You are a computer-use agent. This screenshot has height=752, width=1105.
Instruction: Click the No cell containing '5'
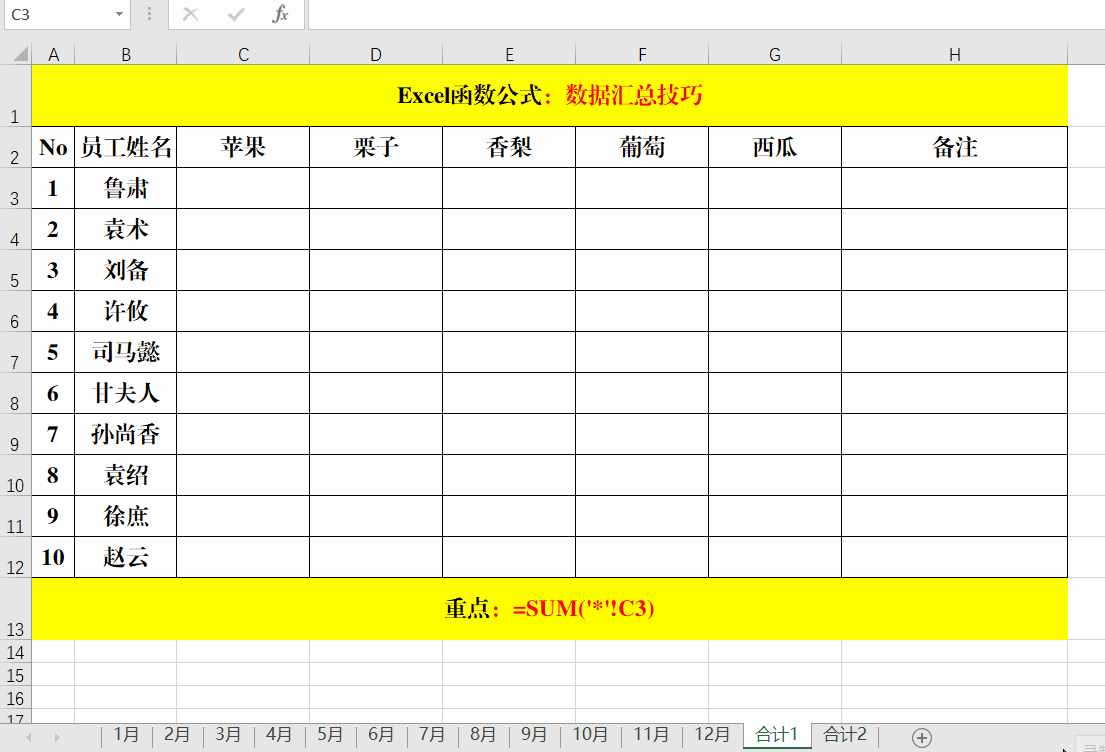tap(53, 352)
